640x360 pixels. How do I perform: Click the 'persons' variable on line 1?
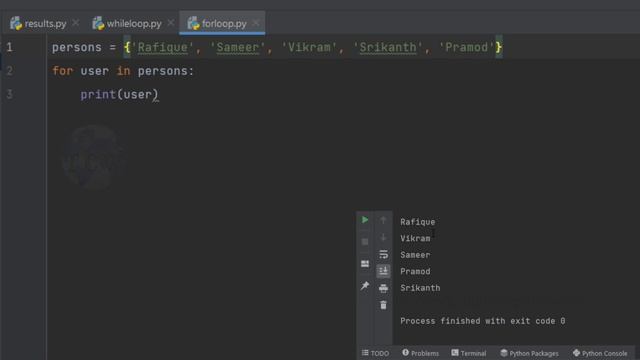tap(77, 47)
